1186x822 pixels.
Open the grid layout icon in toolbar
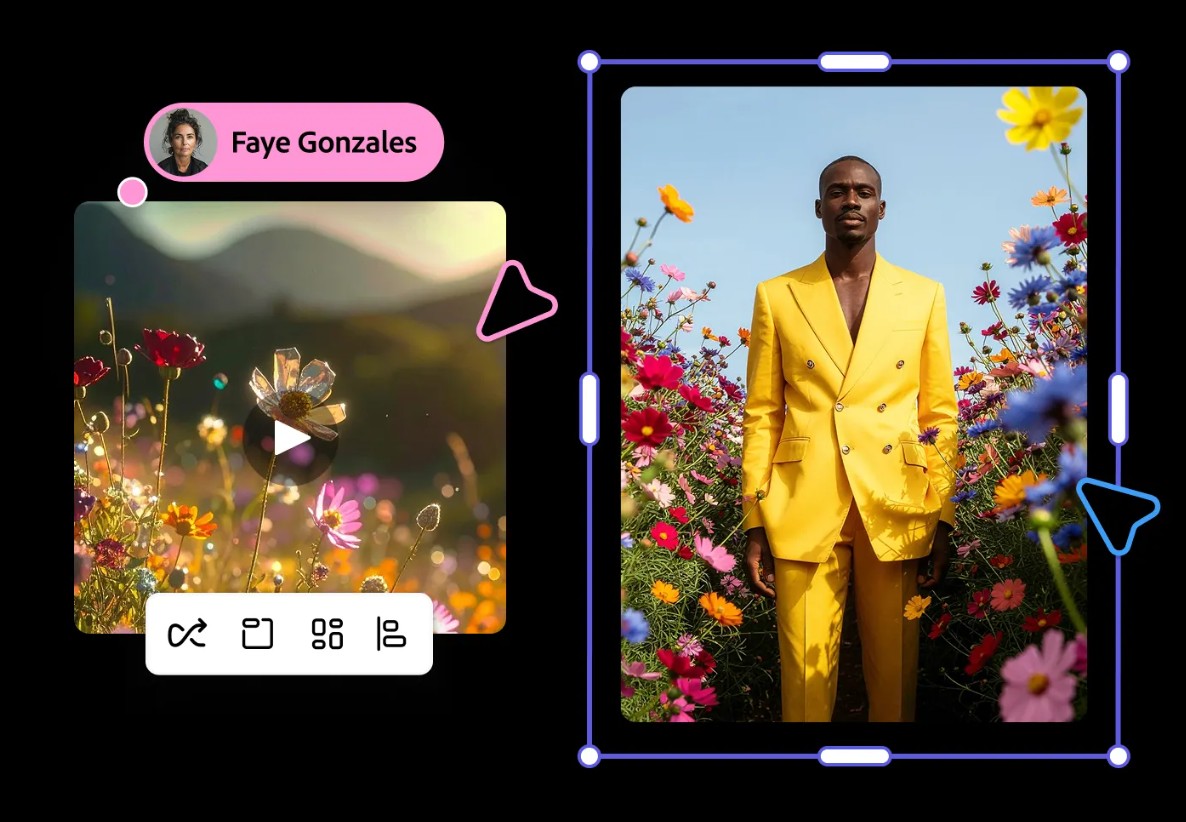pyautogui.click(x=327, y=634)
